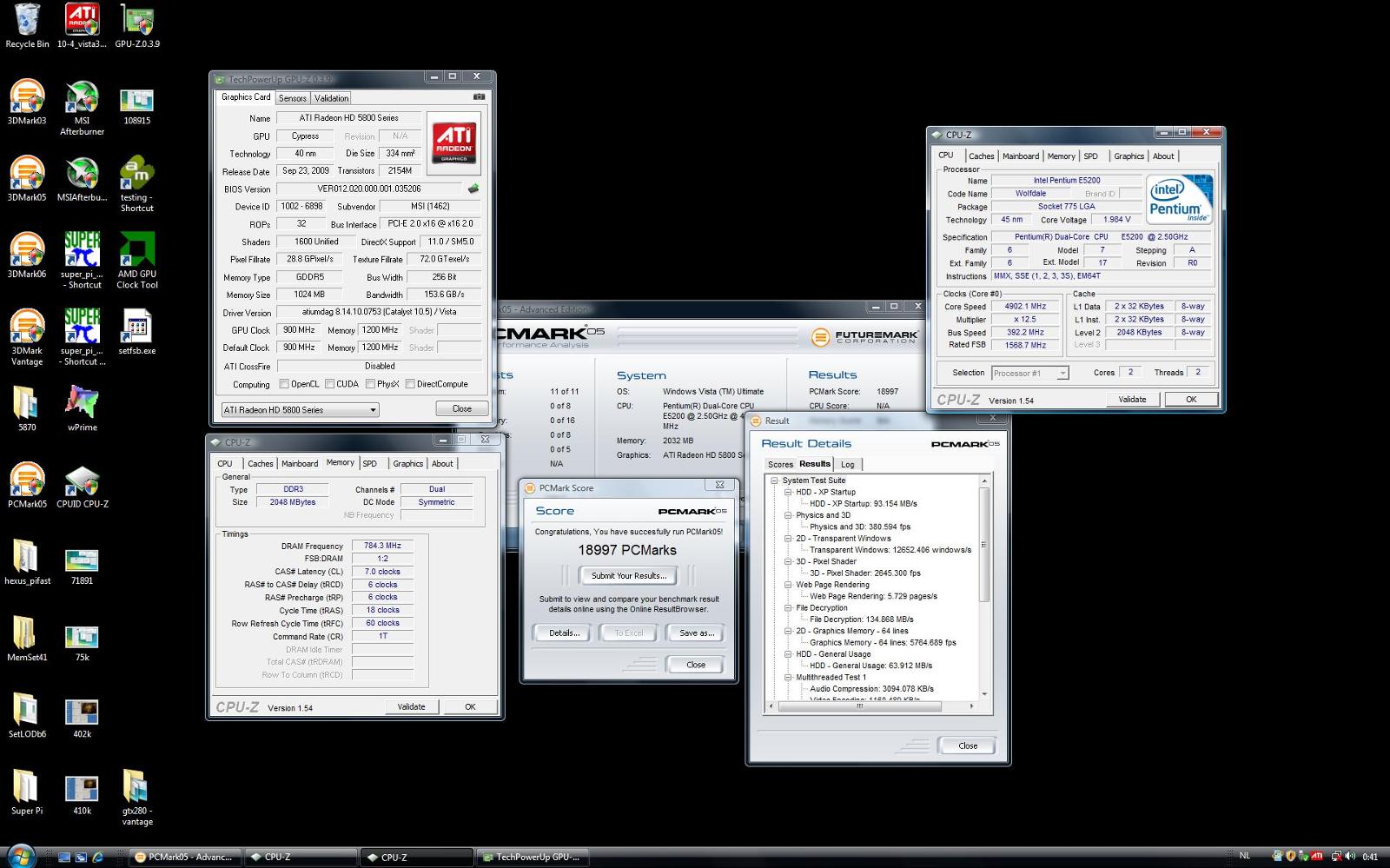Open the MemSet41 folder icon

coord(27,639)
